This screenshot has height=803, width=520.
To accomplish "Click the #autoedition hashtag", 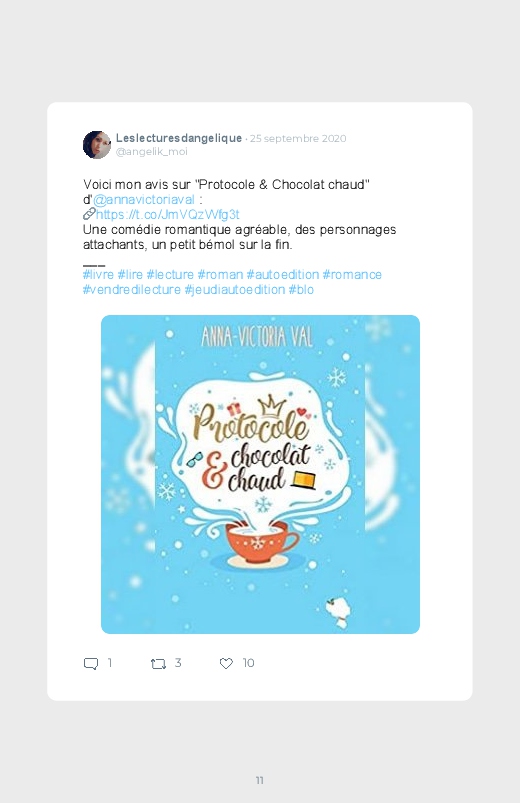I will point(283,274).
